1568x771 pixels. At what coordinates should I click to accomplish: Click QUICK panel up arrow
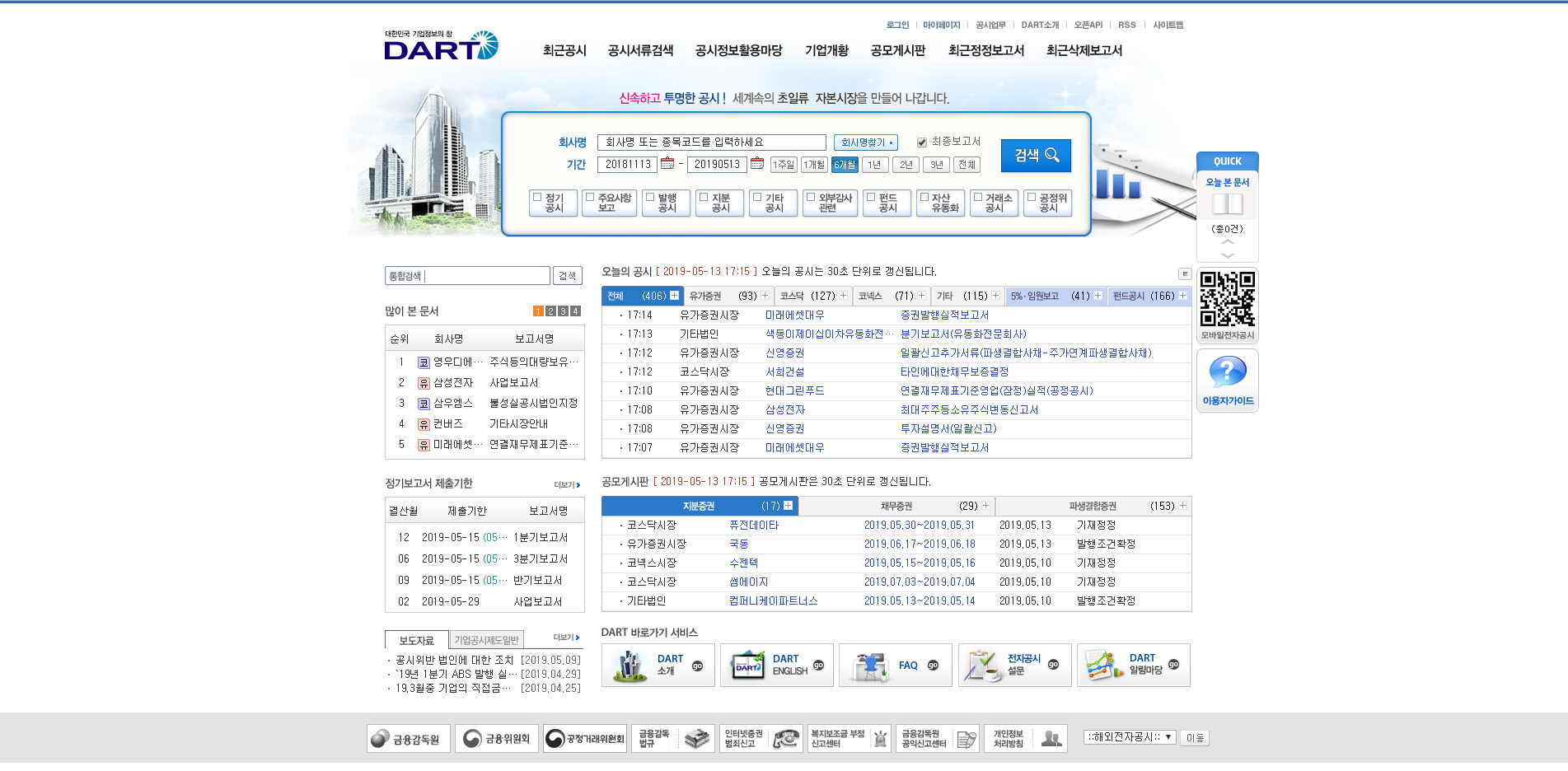click(x=1227, y=242)
